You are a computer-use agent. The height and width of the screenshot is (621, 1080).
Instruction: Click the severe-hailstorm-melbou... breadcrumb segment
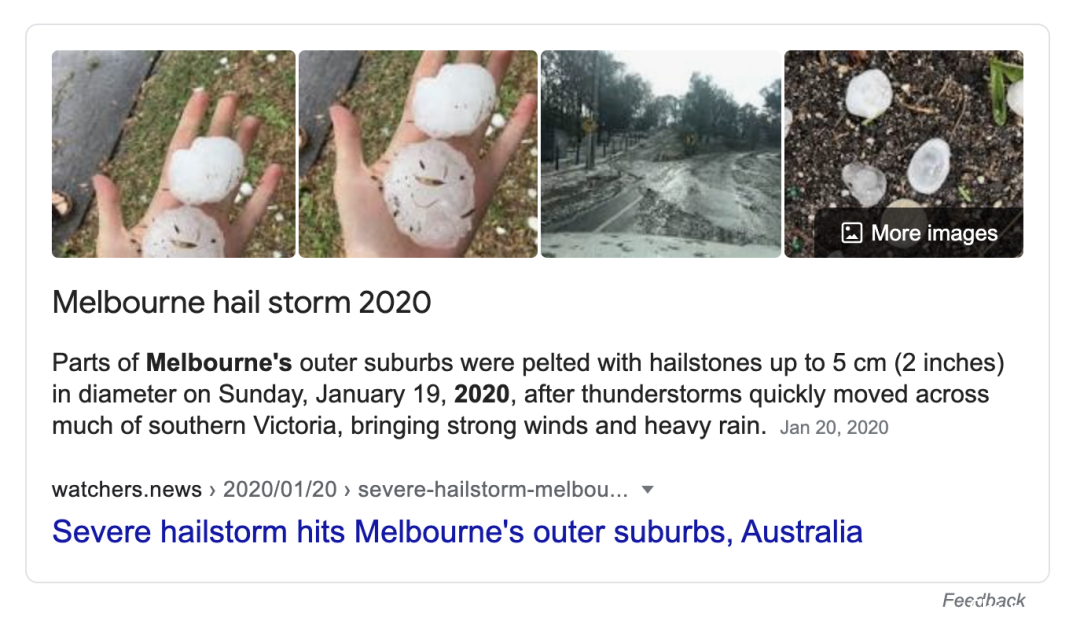[492, 490]
